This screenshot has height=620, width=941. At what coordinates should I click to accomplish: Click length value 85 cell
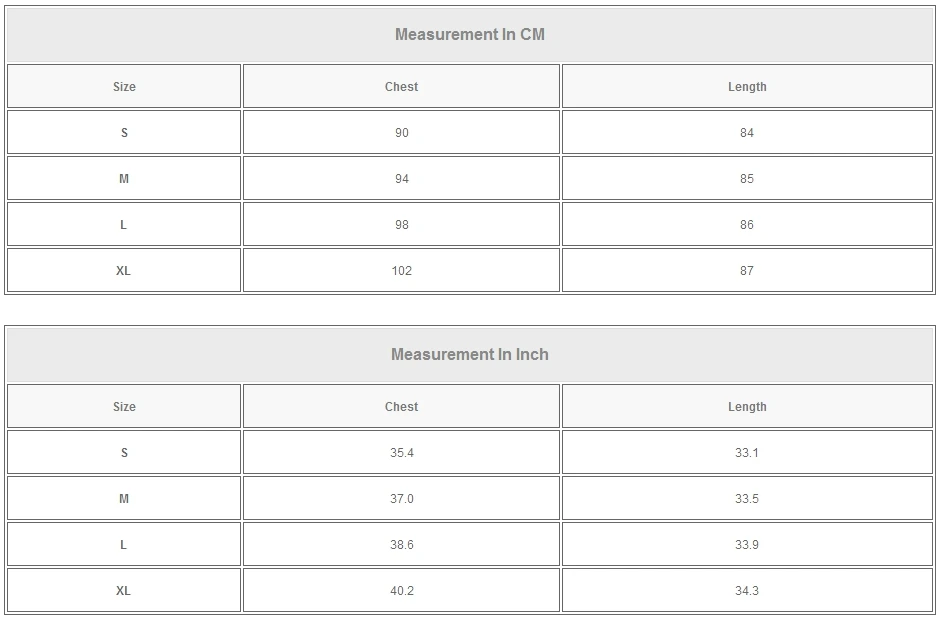coord(747,179)
